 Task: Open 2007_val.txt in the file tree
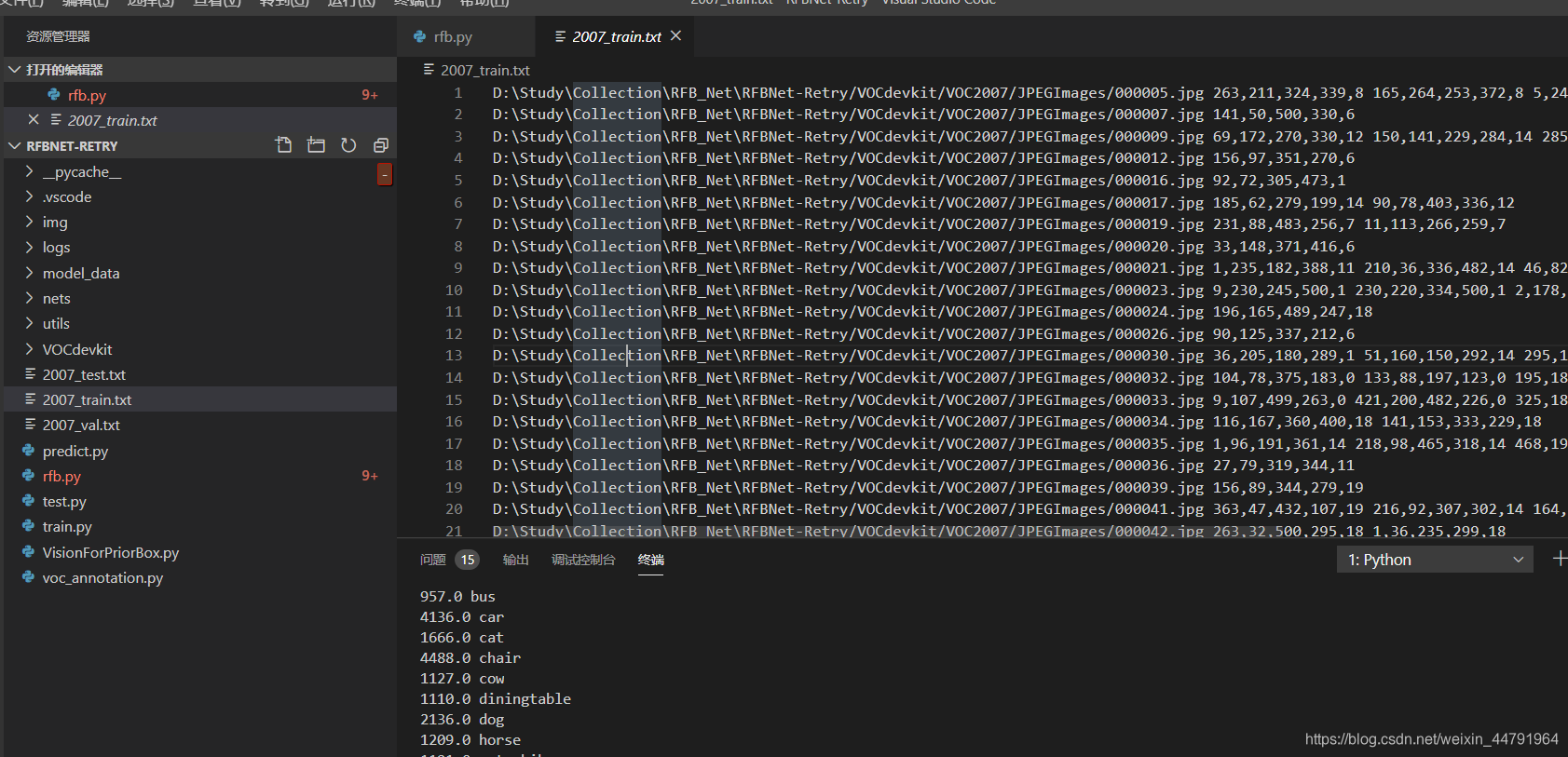[200, 426]
